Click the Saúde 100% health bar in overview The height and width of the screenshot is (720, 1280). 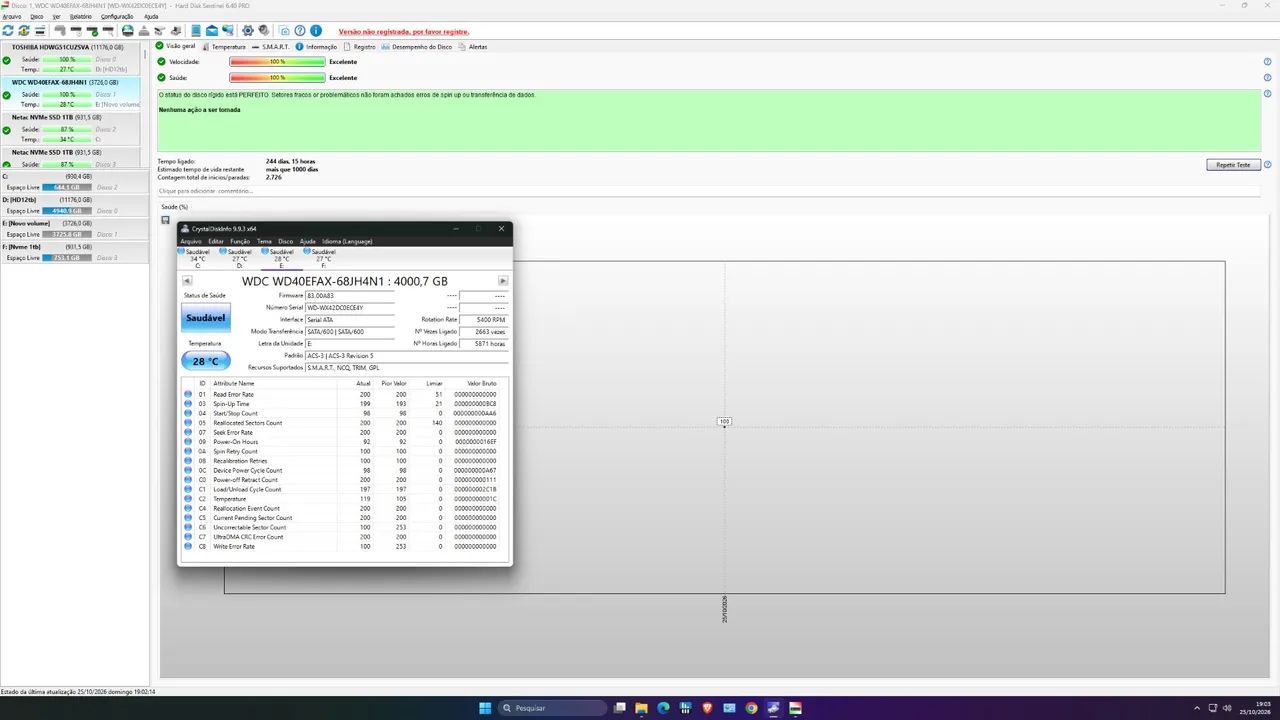(x=277, y=77)
